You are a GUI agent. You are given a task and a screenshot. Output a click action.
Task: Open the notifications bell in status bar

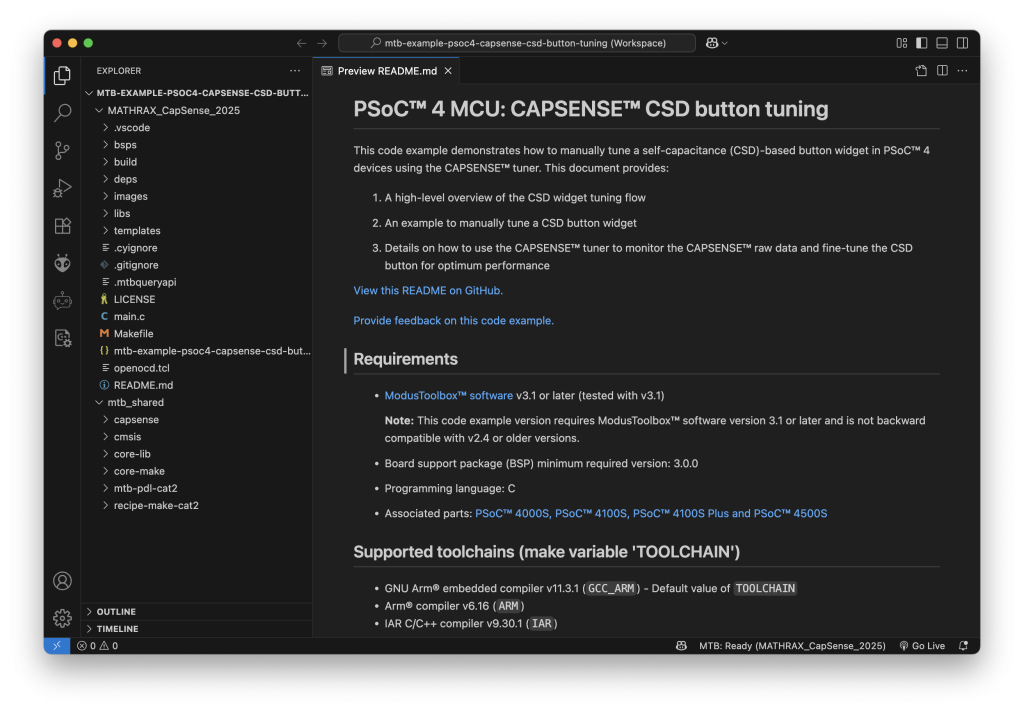coord(963,645)
